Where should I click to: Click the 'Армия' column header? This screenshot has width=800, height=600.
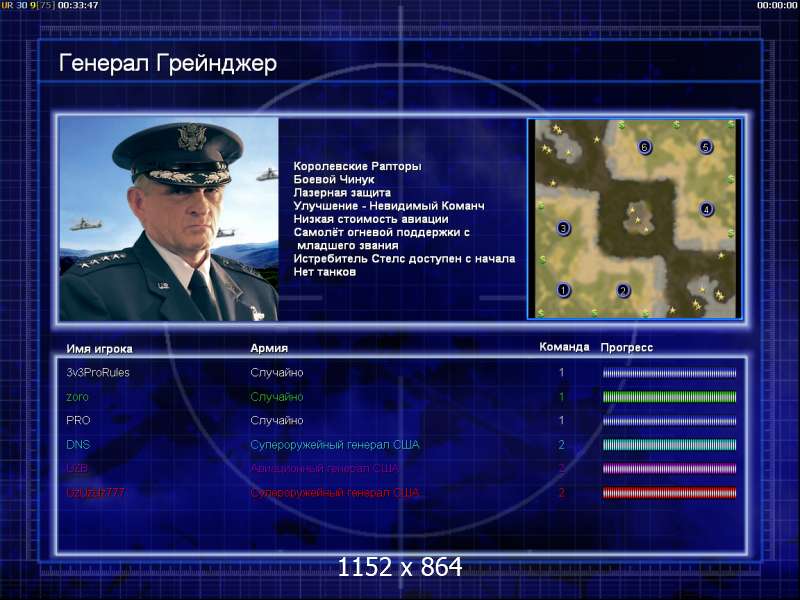pyautogui.click(x=269, y=348)
